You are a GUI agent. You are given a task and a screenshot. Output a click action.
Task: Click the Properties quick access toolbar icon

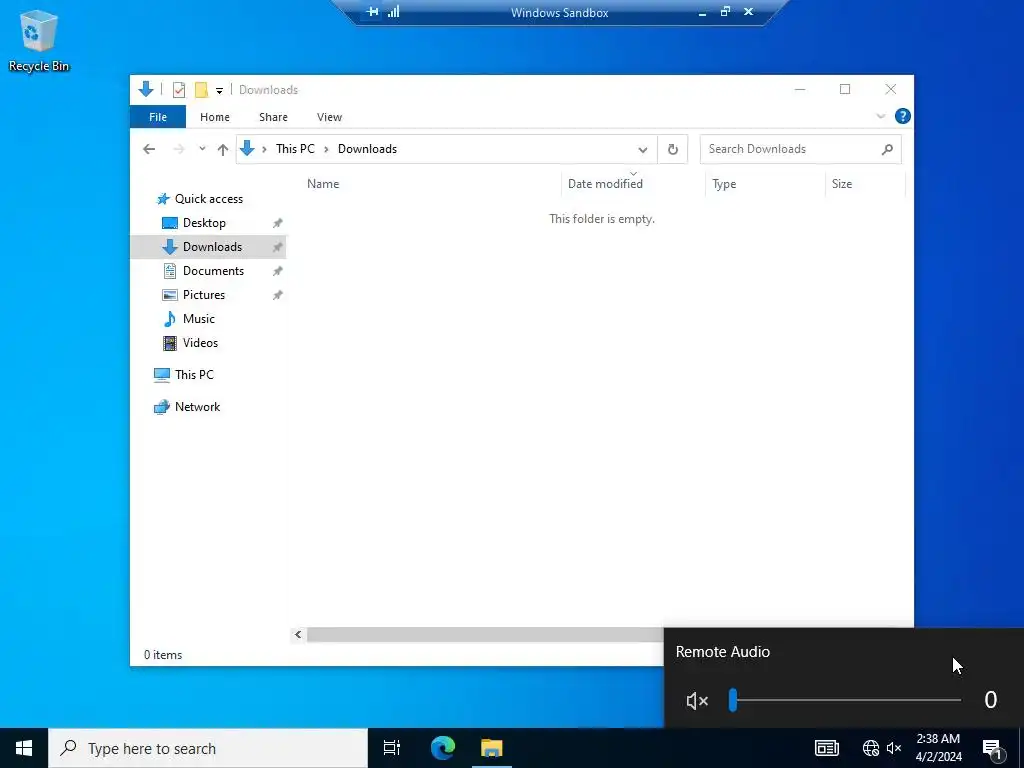point(178,90)
